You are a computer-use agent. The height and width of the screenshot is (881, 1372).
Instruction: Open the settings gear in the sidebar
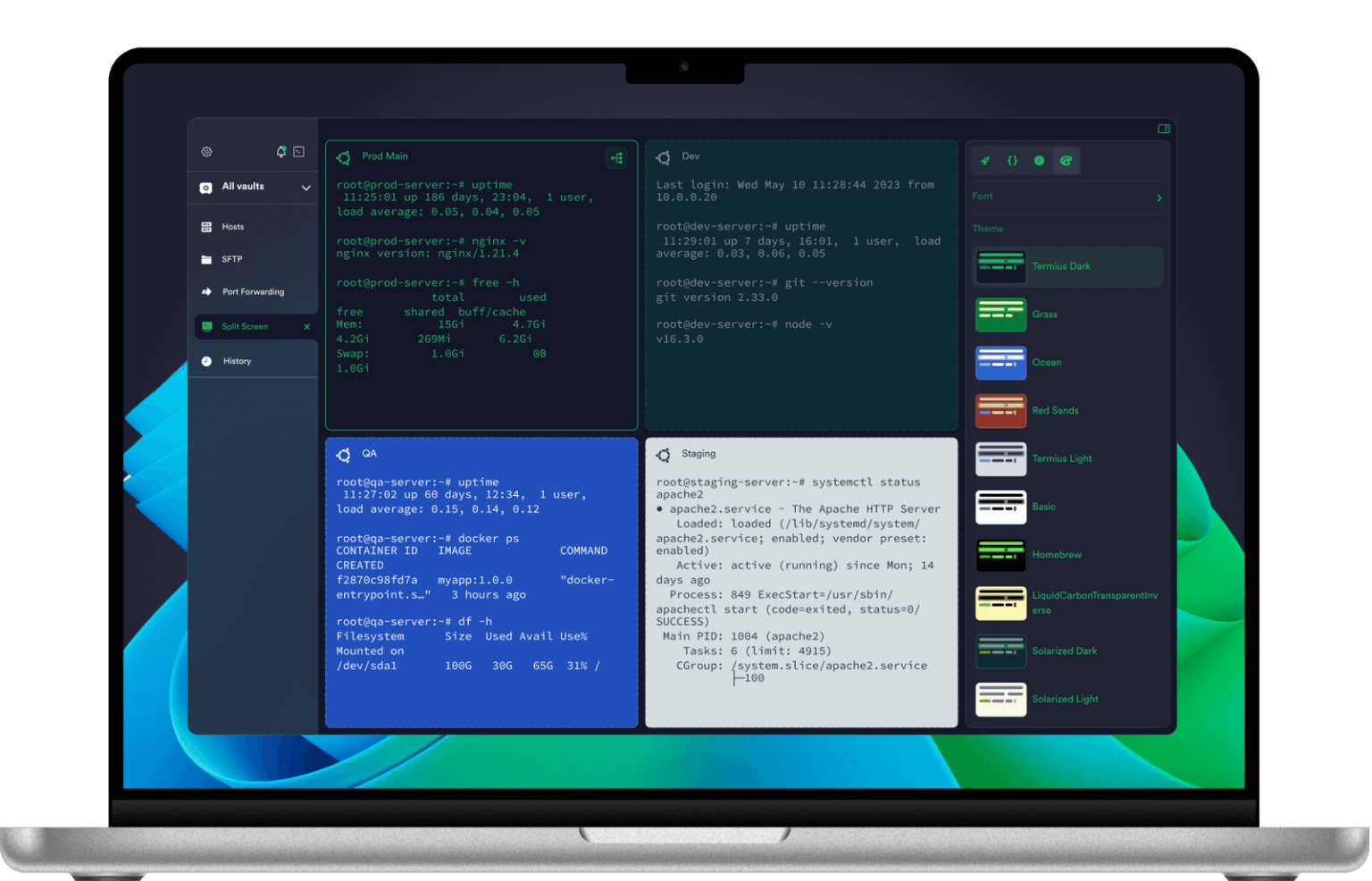click(206, 151)
